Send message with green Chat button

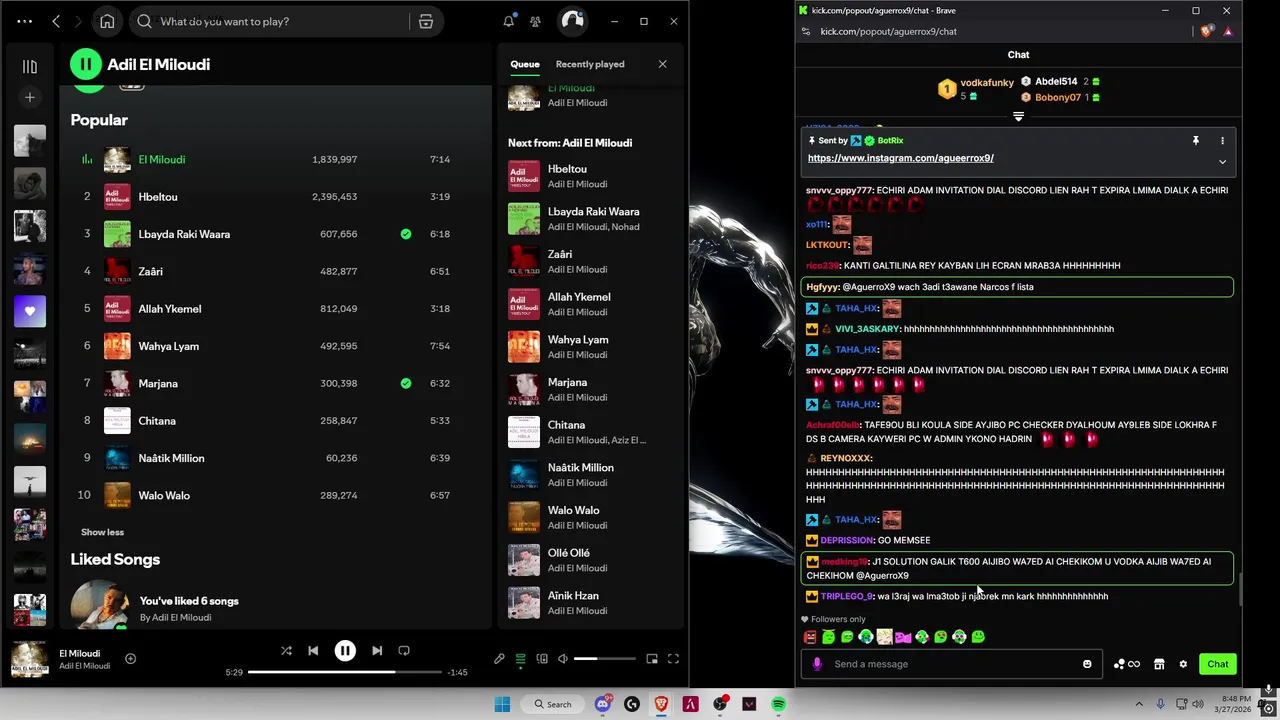pos(1217,664)
